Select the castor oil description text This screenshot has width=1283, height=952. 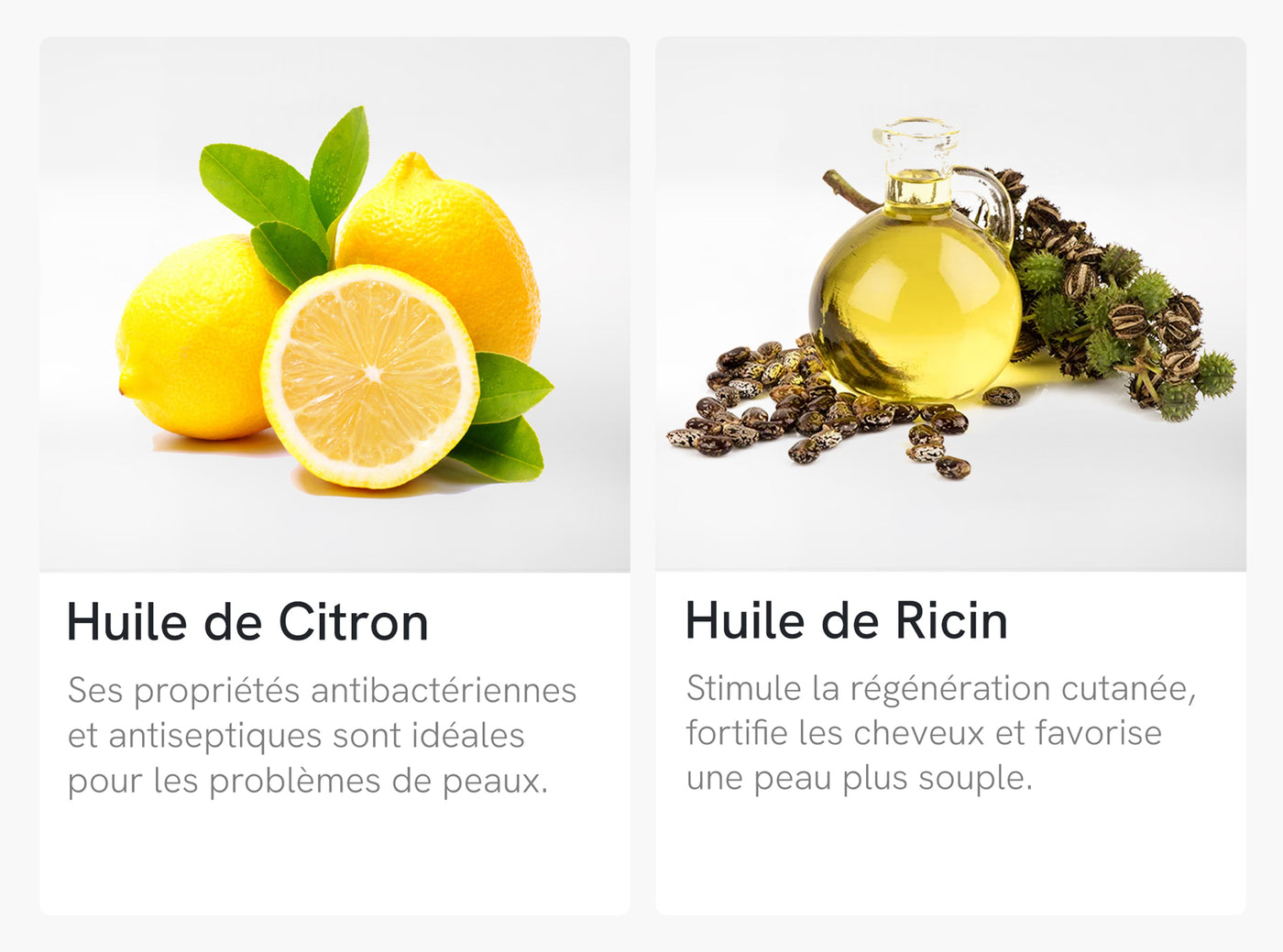941,733
